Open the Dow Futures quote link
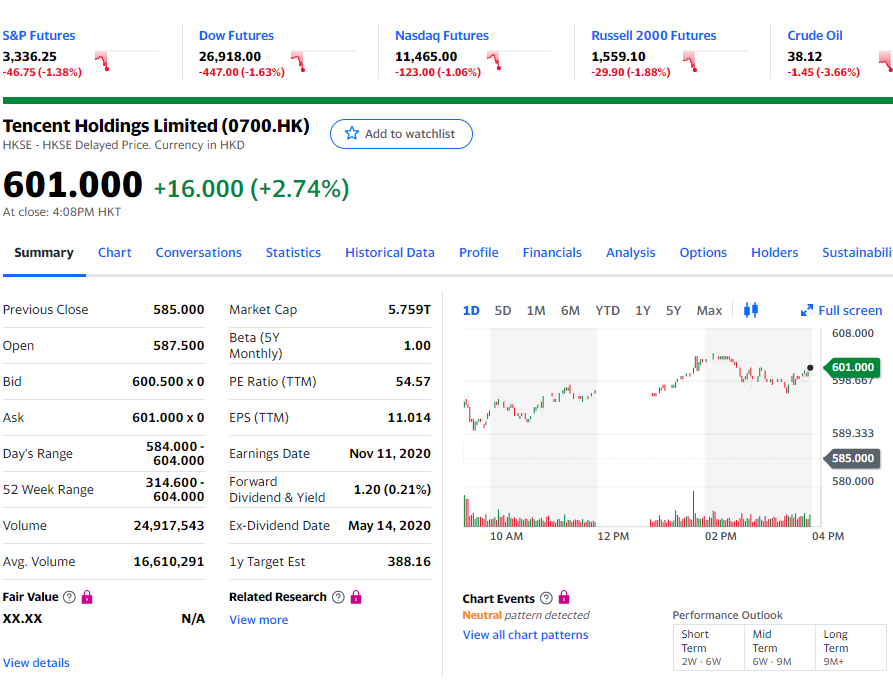 pyautogui.click(x=236, y=35)
